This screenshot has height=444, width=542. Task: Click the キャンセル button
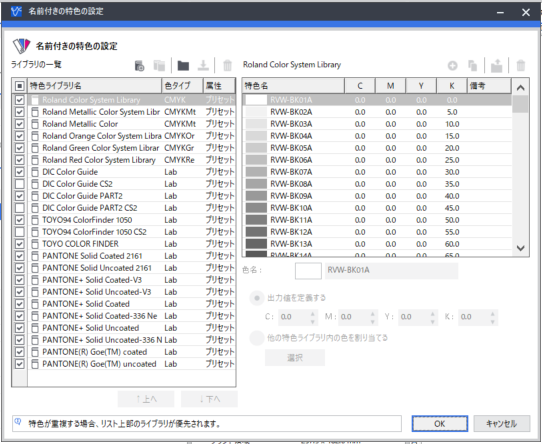click(502, 424)
